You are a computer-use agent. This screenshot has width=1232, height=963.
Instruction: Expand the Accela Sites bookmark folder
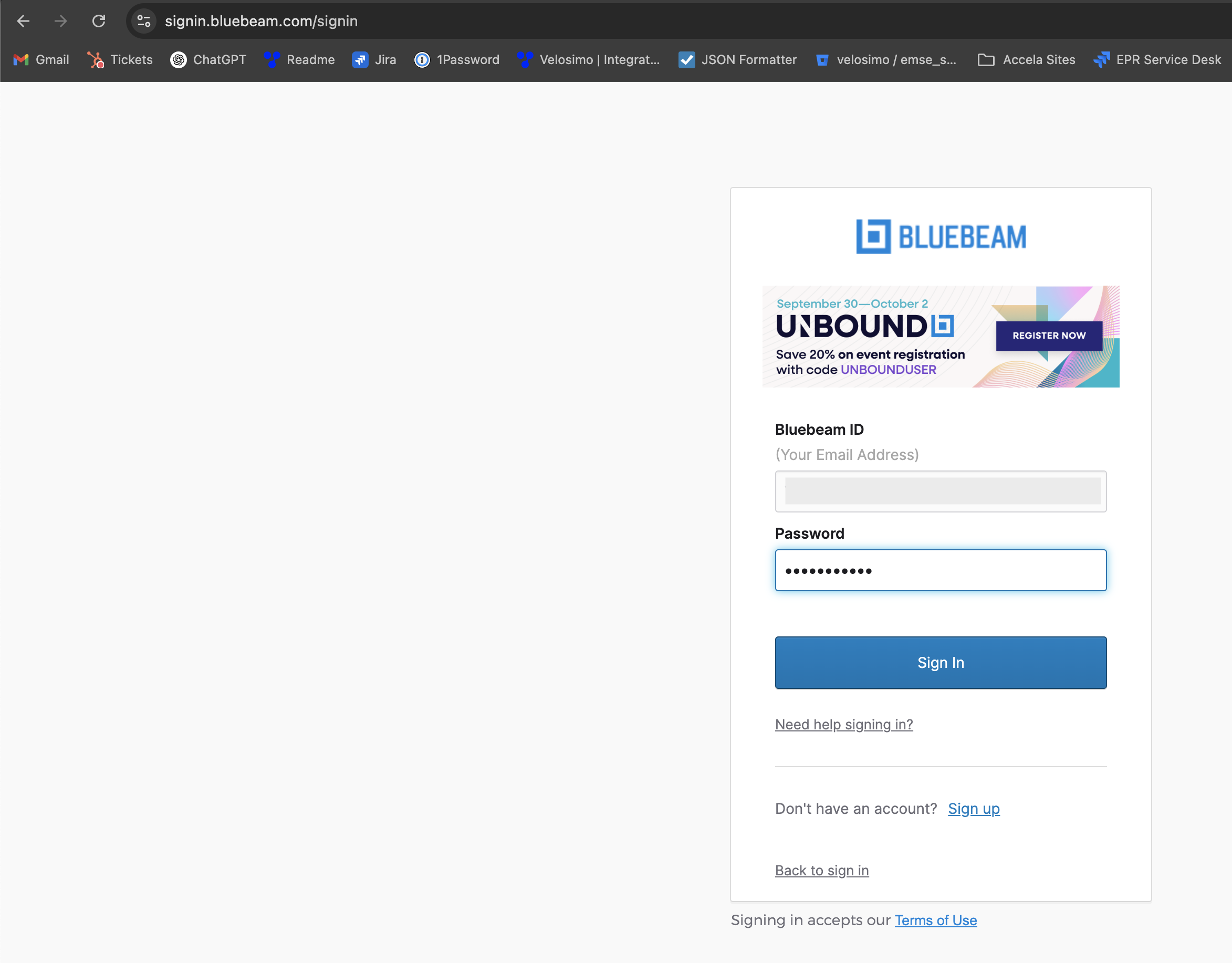point(1027,60)
